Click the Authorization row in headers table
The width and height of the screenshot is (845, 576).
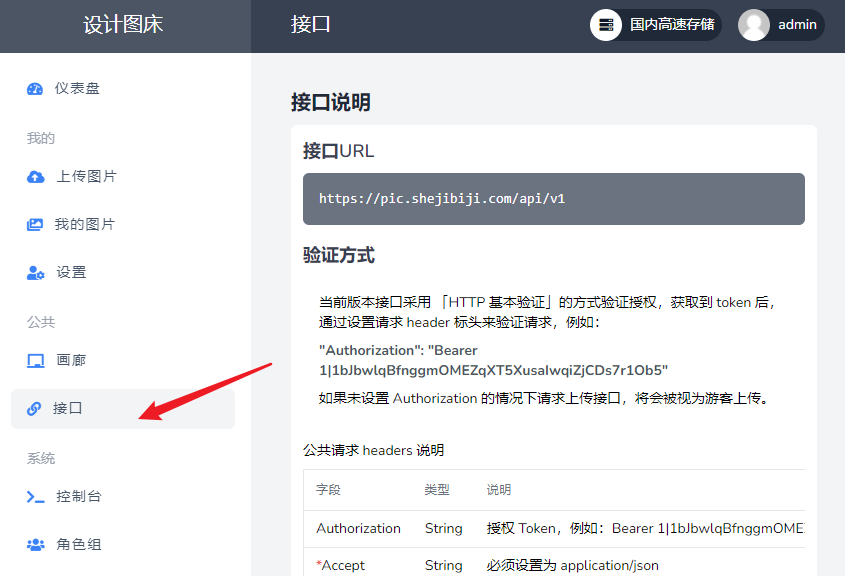tap(553, 529)
